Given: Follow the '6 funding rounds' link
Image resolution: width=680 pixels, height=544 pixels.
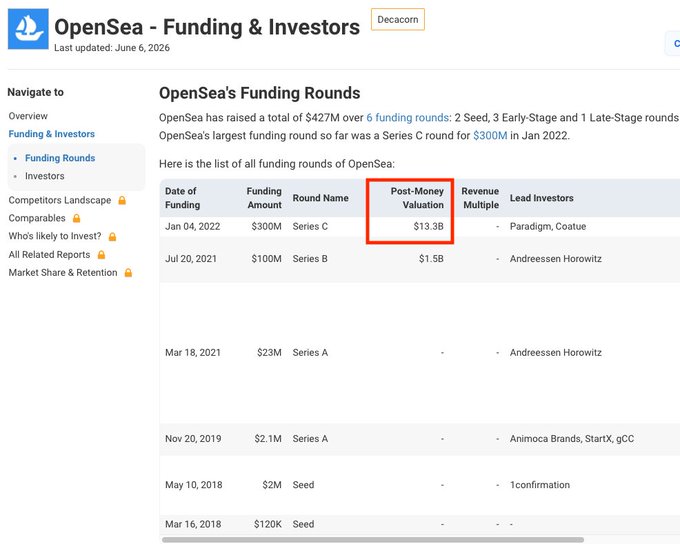Looking at the screenshot, I should pos(407,118).
